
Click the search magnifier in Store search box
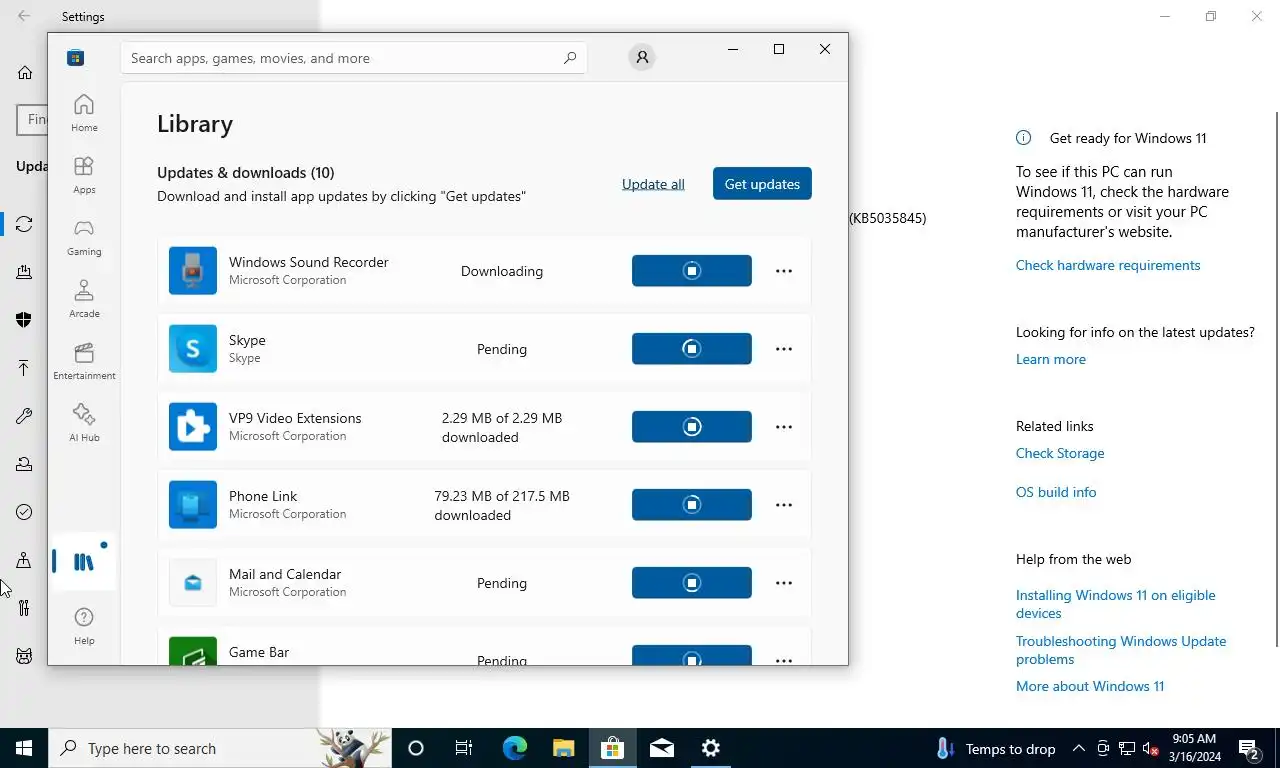pos(569,58)
